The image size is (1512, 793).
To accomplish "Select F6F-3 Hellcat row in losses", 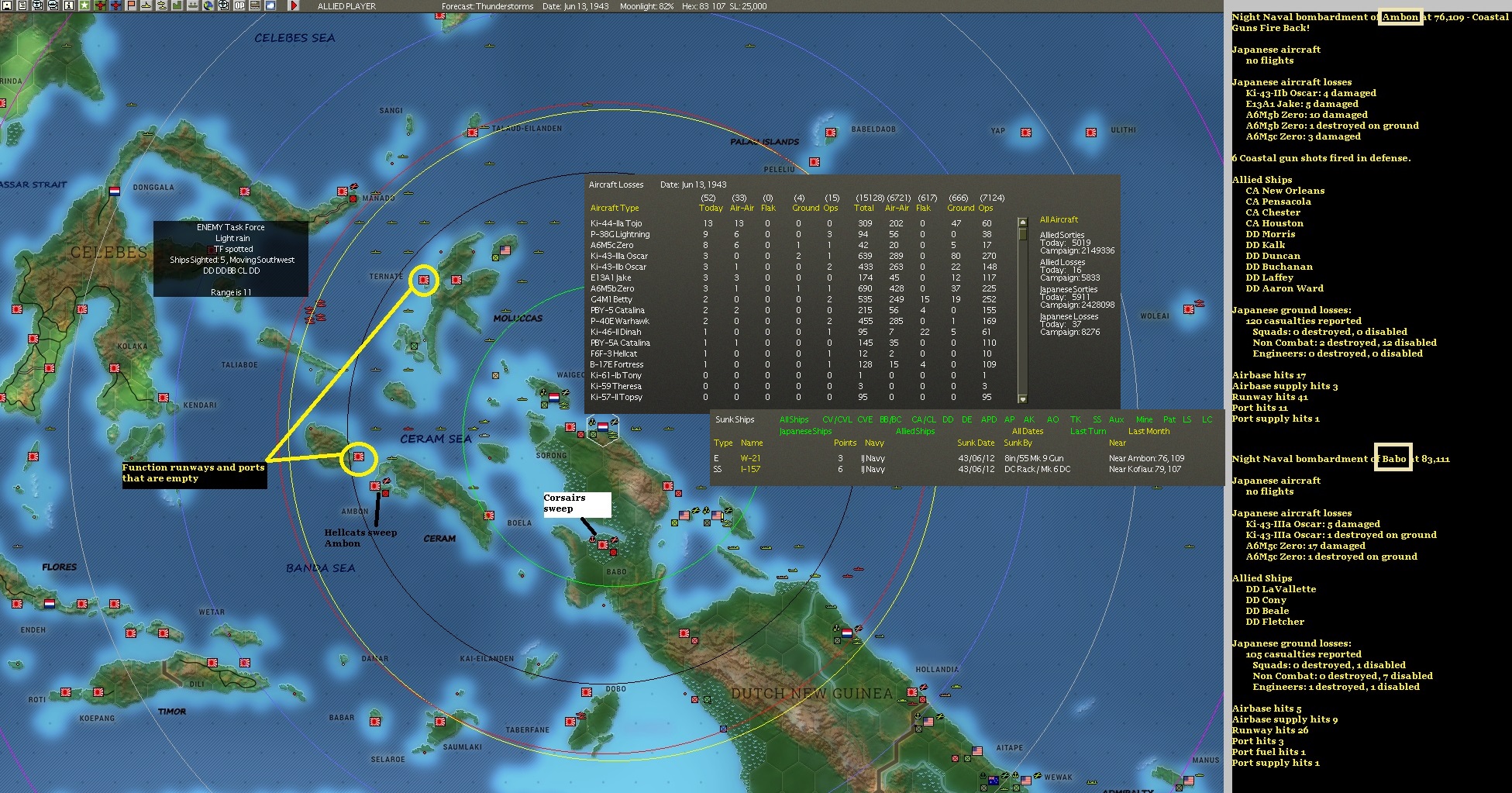I will tap(798, 353).
